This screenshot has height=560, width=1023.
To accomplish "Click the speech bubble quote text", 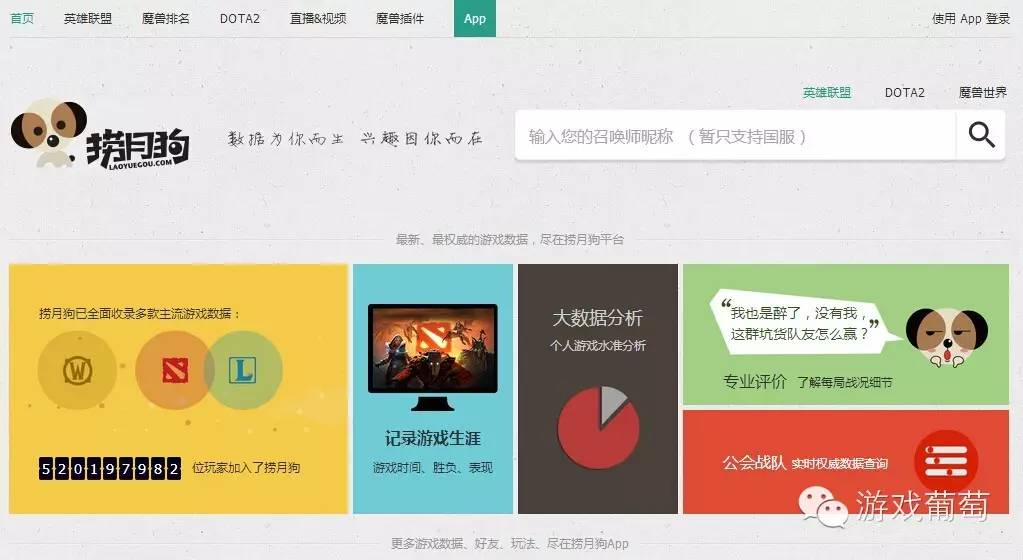I will coord(800,324).
